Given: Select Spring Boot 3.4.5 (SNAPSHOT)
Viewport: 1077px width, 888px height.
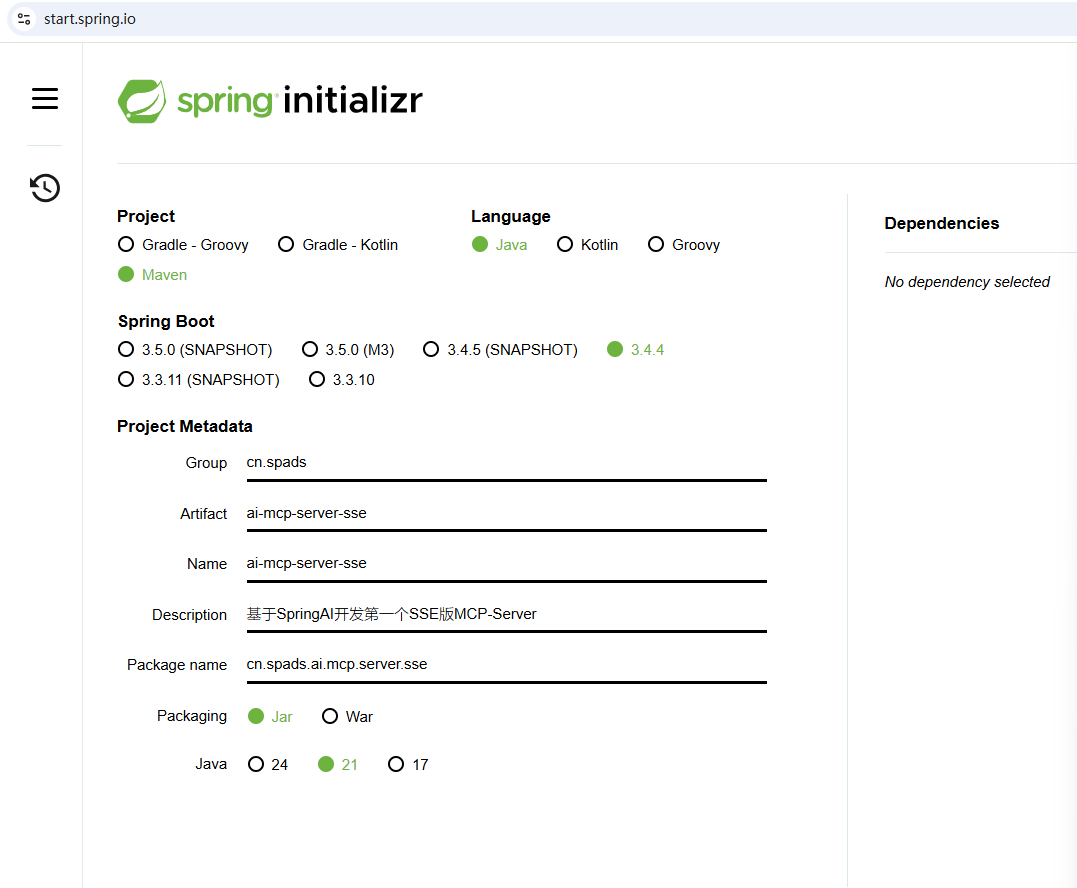Looking at the screenshot, I should point(500,350).
